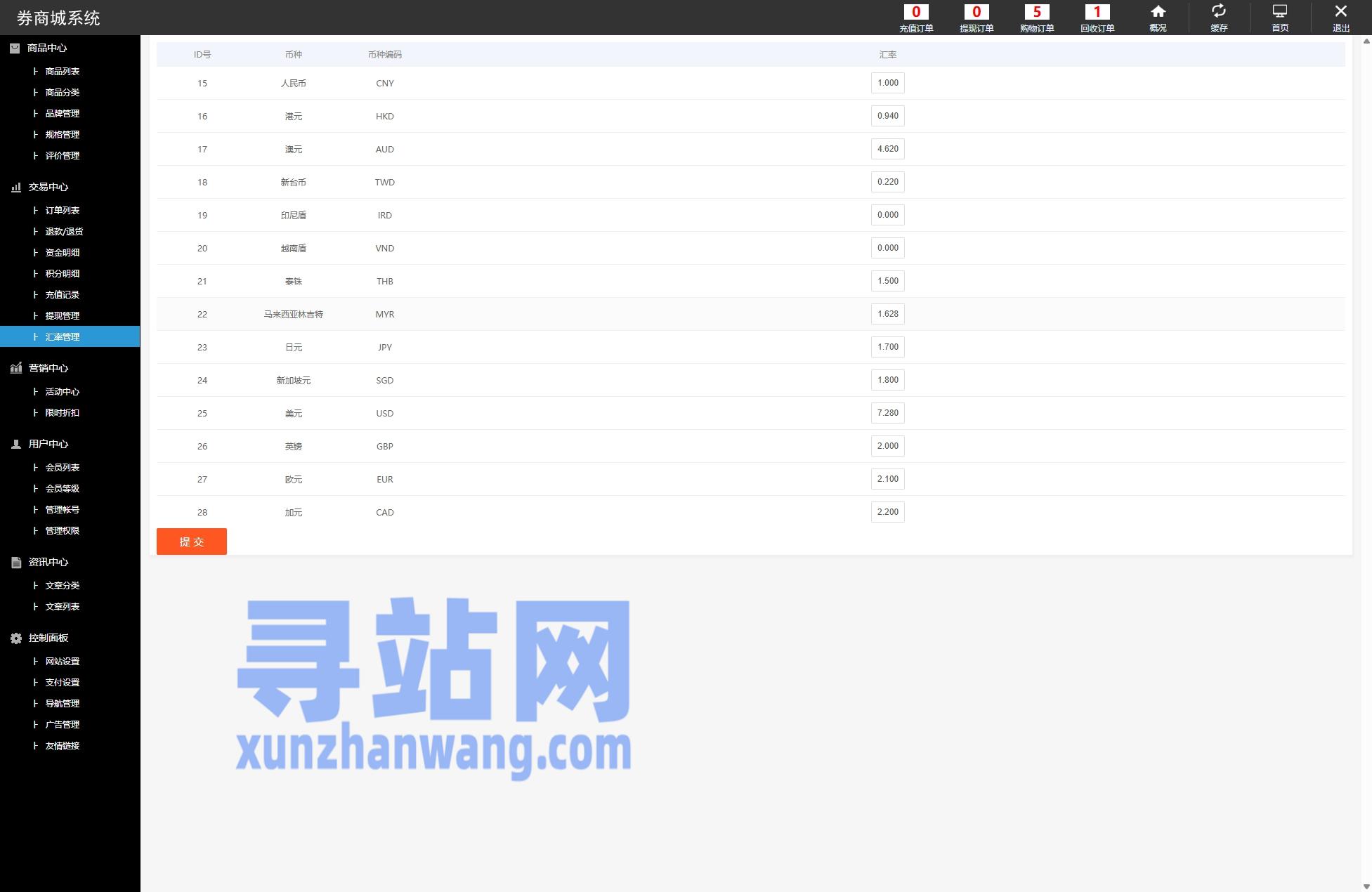Open 商品分类 in sidebar

tap(63, 93)
